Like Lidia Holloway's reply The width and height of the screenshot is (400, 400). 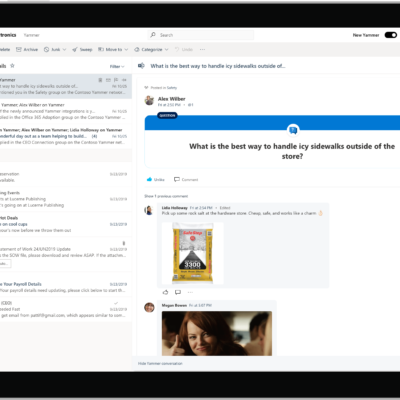pos(165,292)
